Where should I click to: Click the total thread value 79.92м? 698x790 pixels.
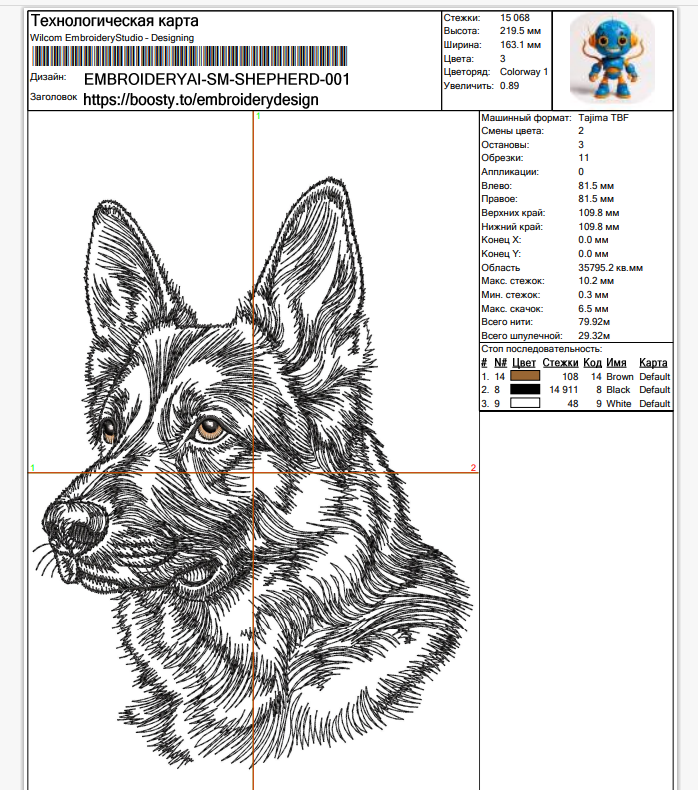[x=594, y=321]
